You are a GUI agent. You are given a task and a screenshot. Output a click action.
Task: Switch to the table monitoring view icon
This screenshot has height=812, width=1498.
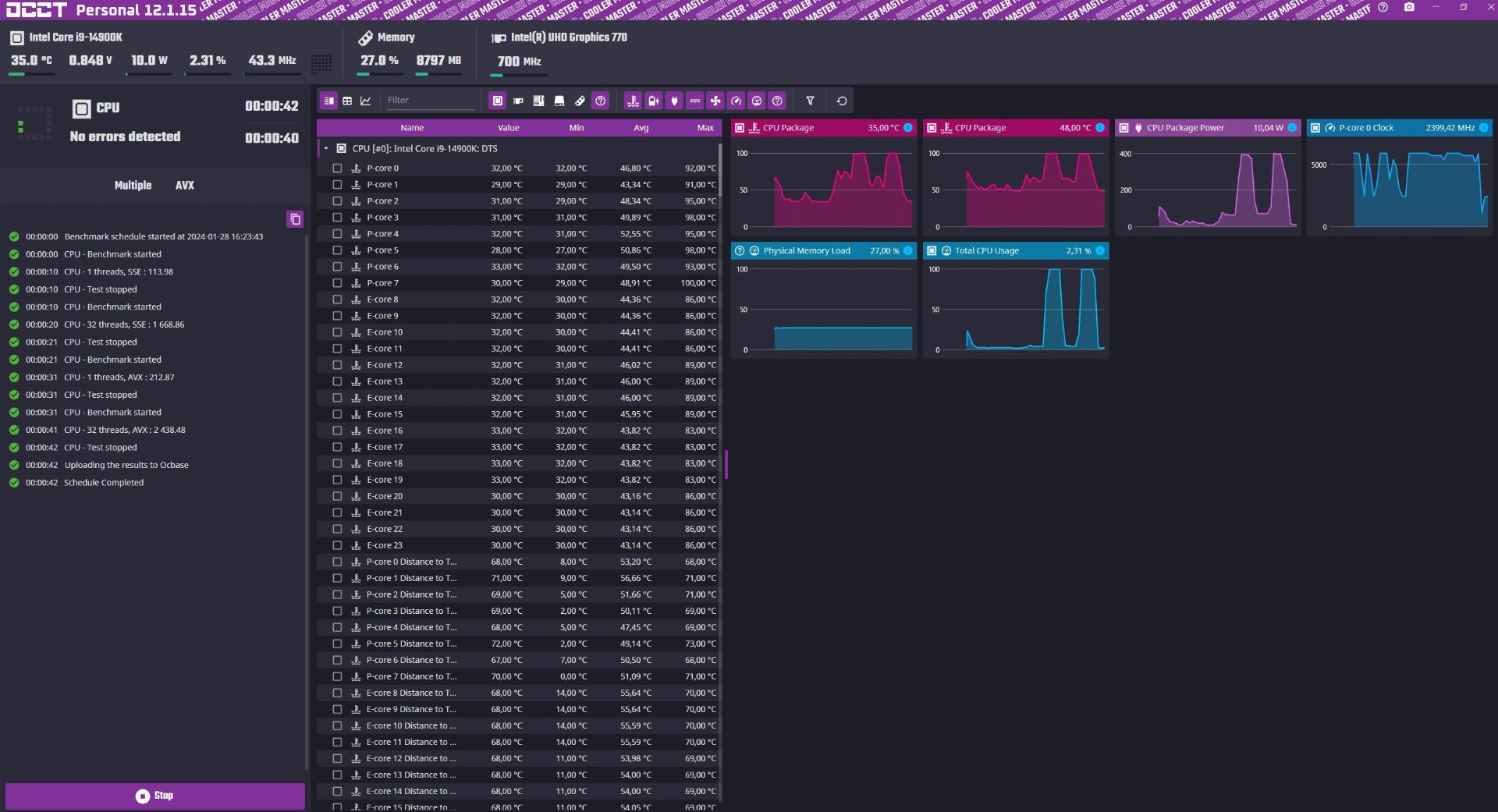coord(347,101)
